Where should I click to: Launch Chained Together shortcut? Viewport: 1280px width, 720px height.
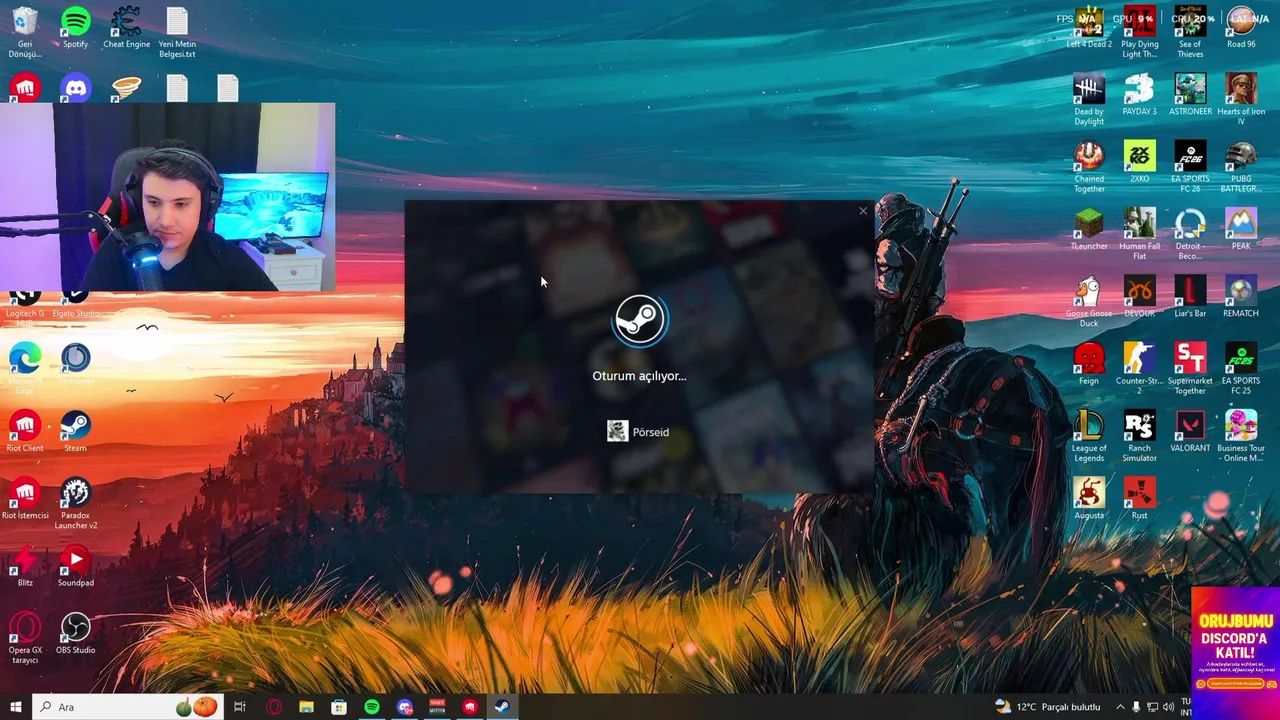(x=1089, y=167)
